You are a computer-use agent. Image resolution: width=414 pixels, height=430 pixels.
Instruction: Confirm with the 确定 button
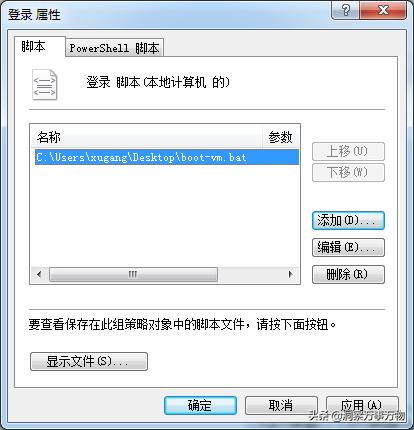coord(200,405)
